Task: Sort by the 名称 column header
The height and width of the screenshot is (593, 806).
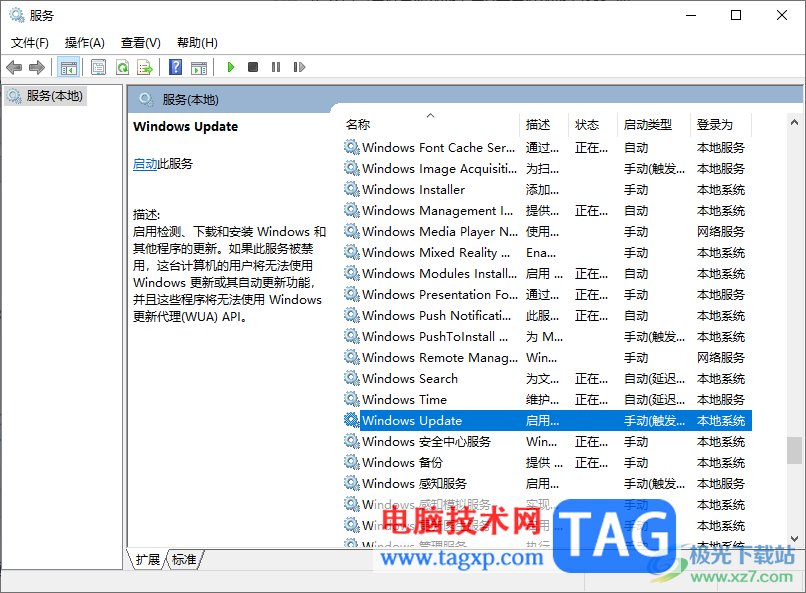Action: coord(431,124)
